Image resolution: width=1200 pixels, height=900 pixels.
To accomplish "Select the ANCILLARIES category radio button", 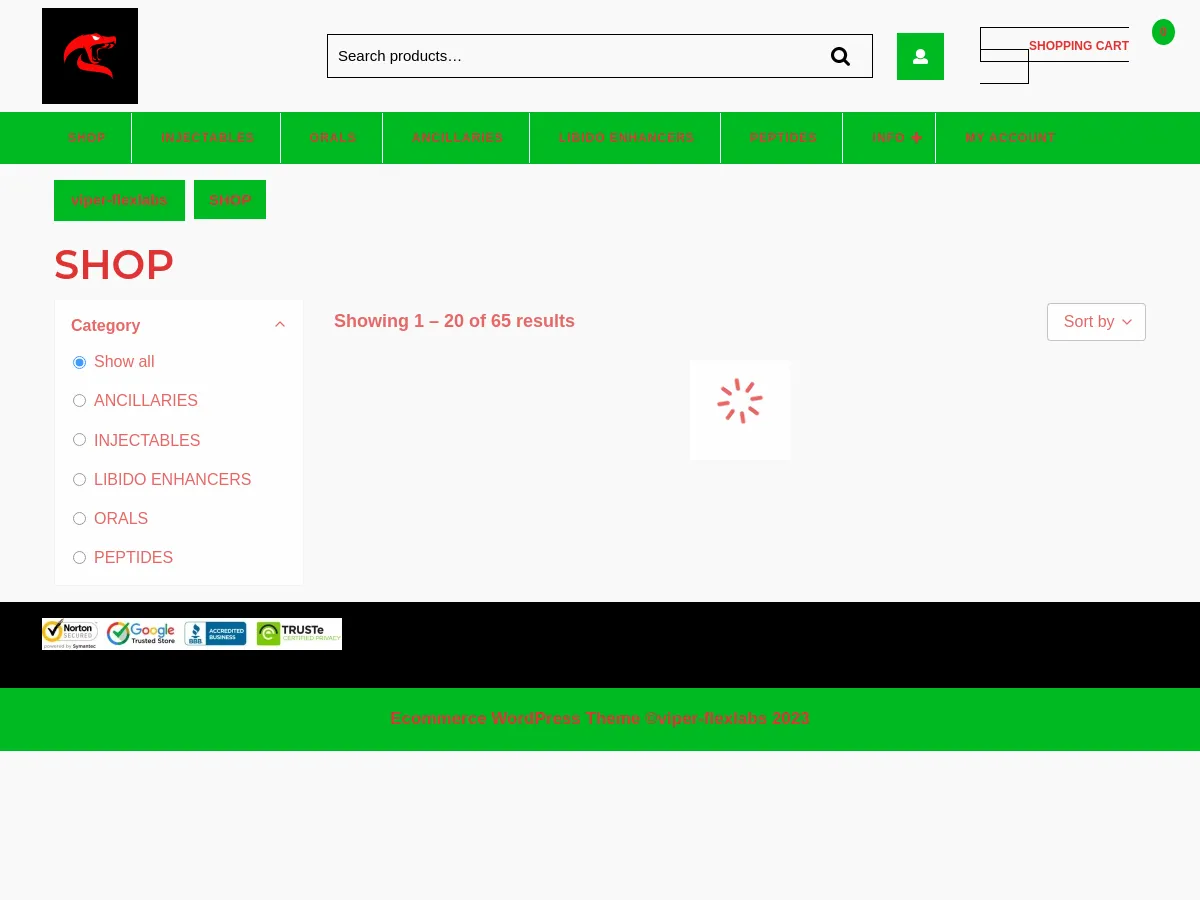I will pos(80,401).
